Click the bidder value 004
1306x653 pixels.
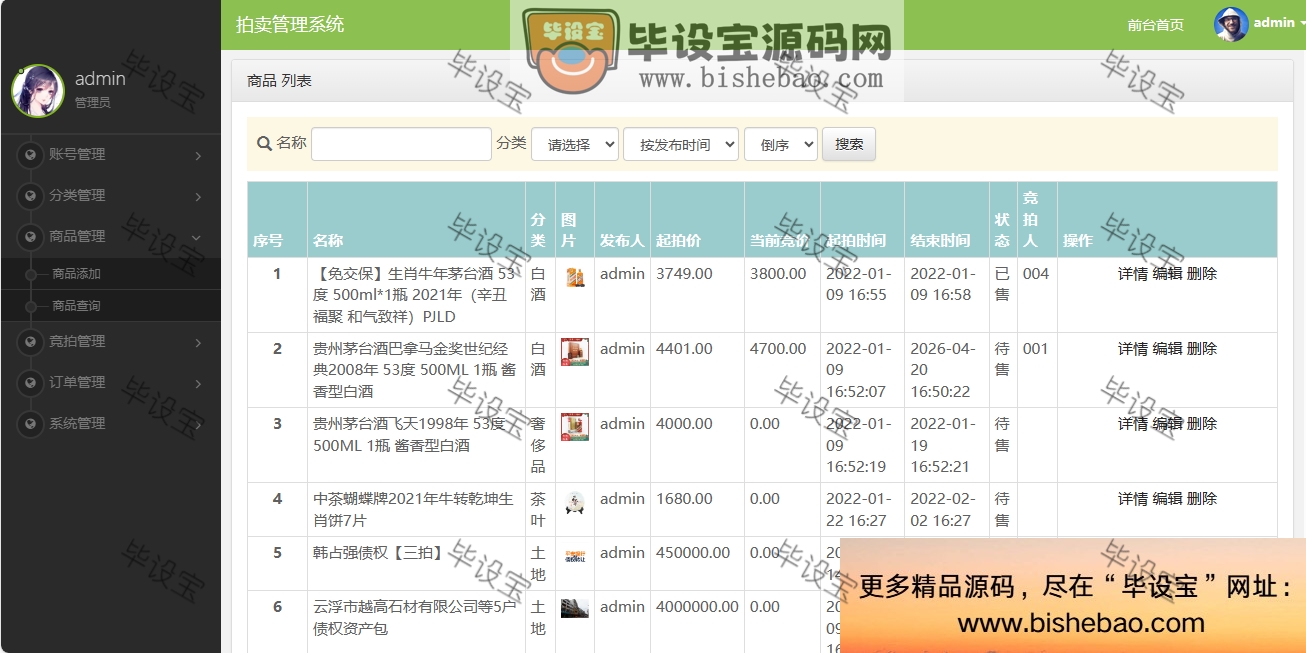pyautogui.click(x=1036, y=273)
